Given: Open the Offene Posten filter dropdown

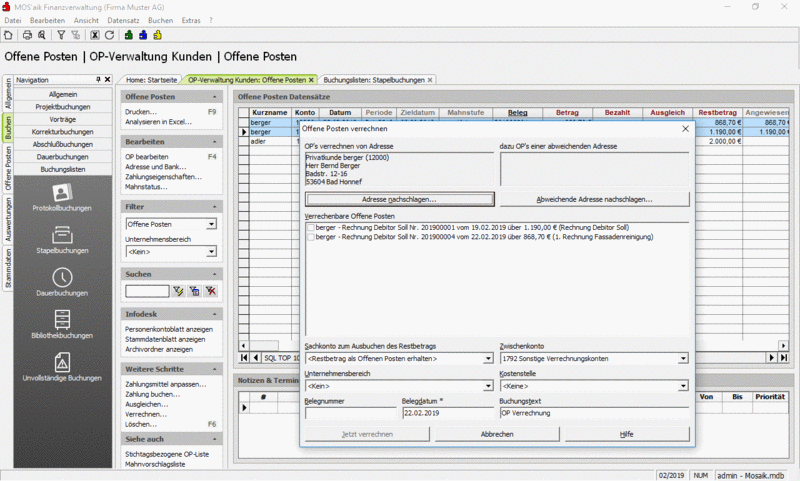Looking at the screenshot, I should pos(212,224).
